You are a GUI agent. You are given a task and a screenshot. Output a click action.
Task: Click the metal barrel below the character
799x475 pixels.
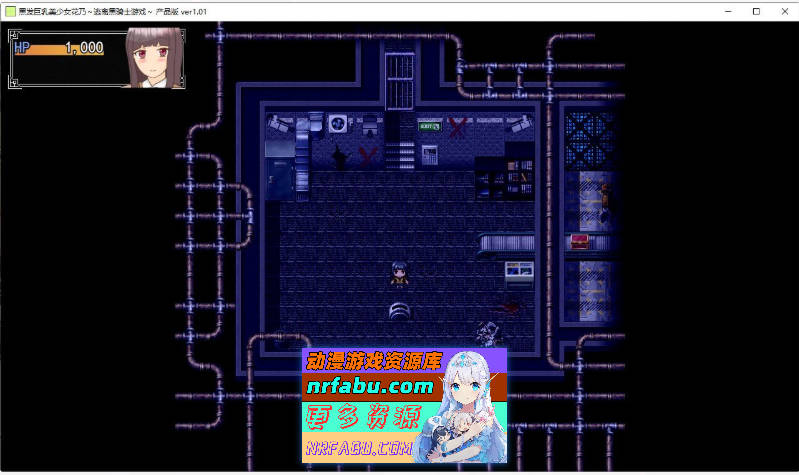click(x=398, y=309)
